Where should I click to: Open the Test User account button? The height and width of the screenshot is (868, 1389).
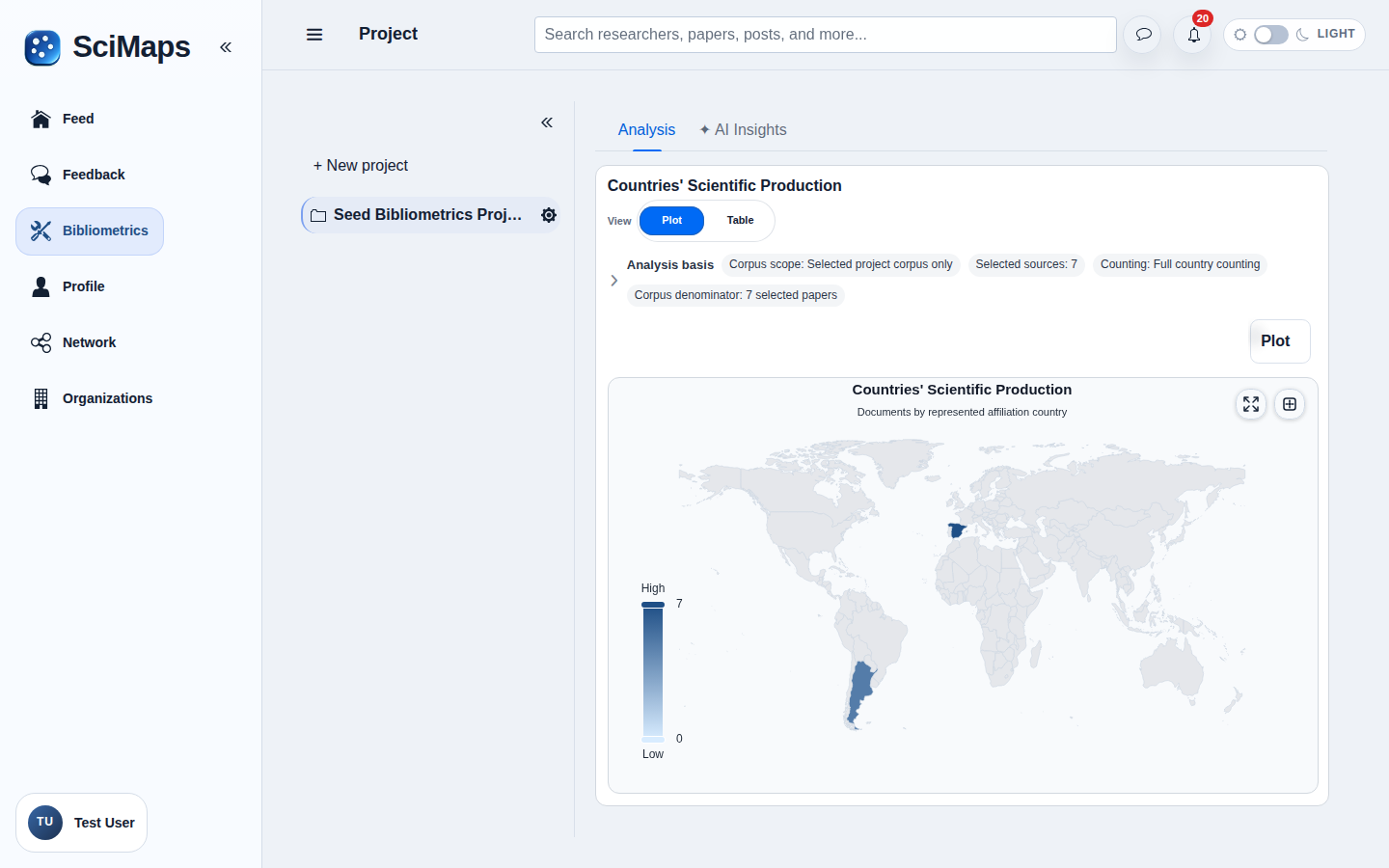tap(82, 823)
